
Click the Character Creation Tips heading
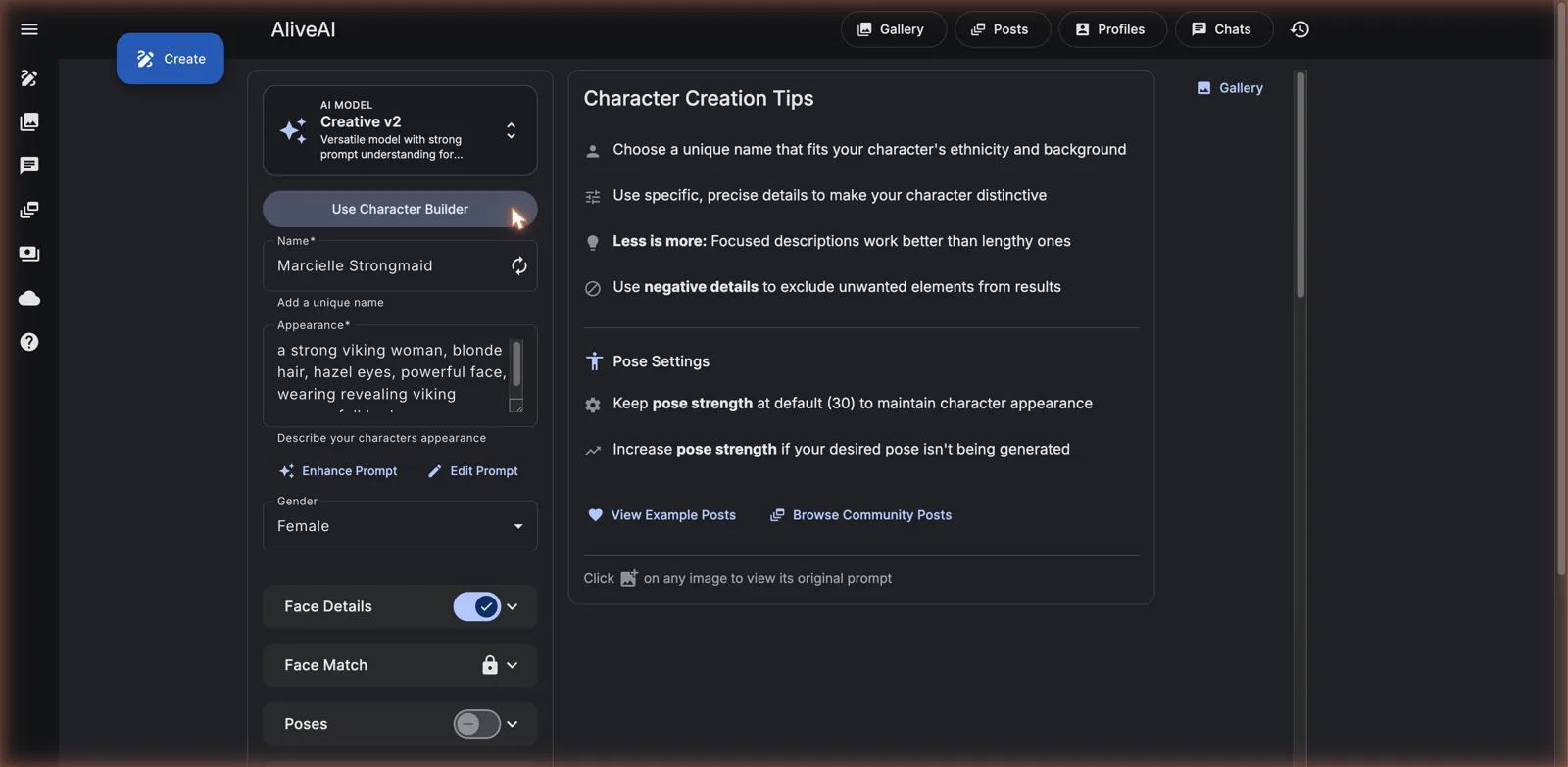pos(699,98)
